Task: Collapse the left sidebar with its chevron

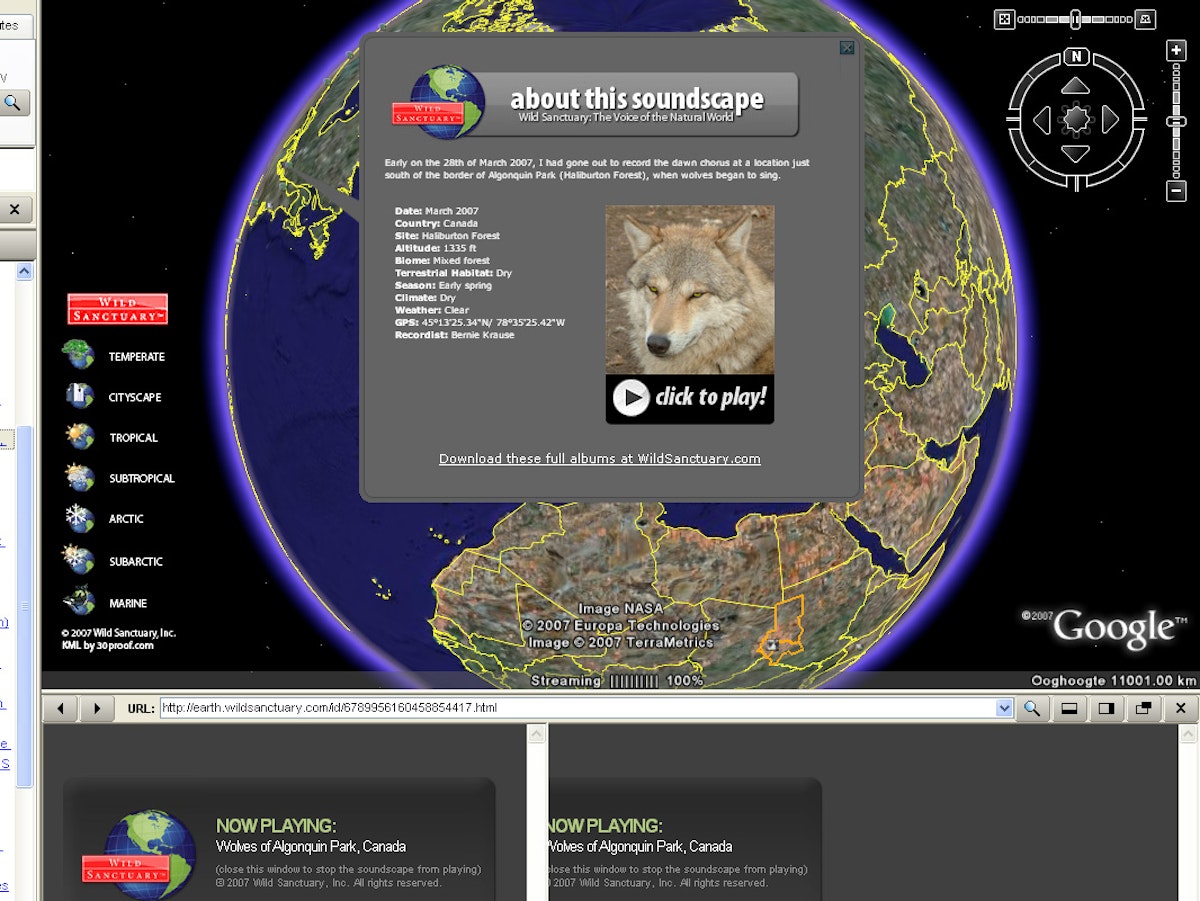Action: tap(22, 270)
